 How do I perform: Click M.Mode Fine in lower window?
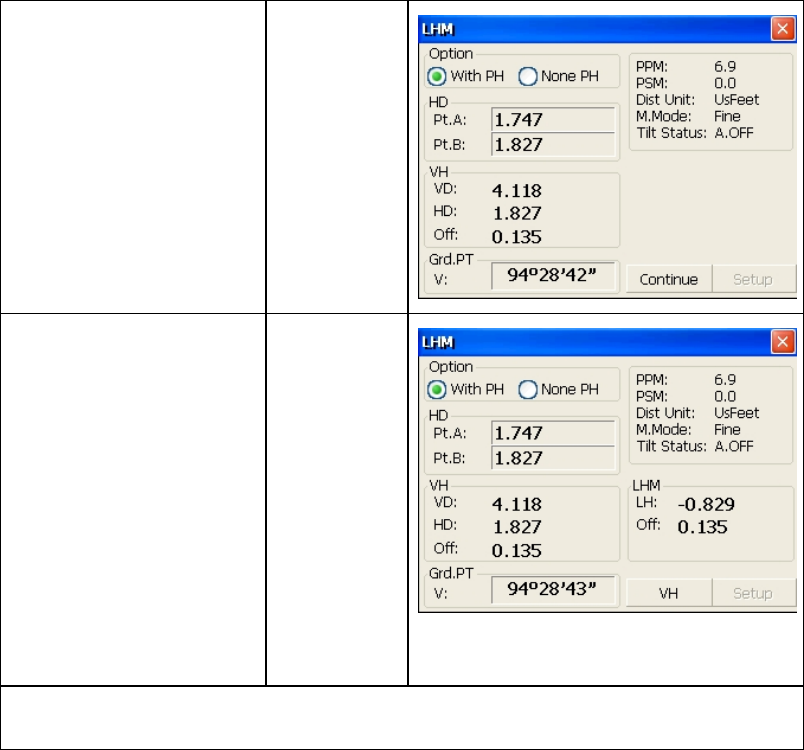[727, 430]
